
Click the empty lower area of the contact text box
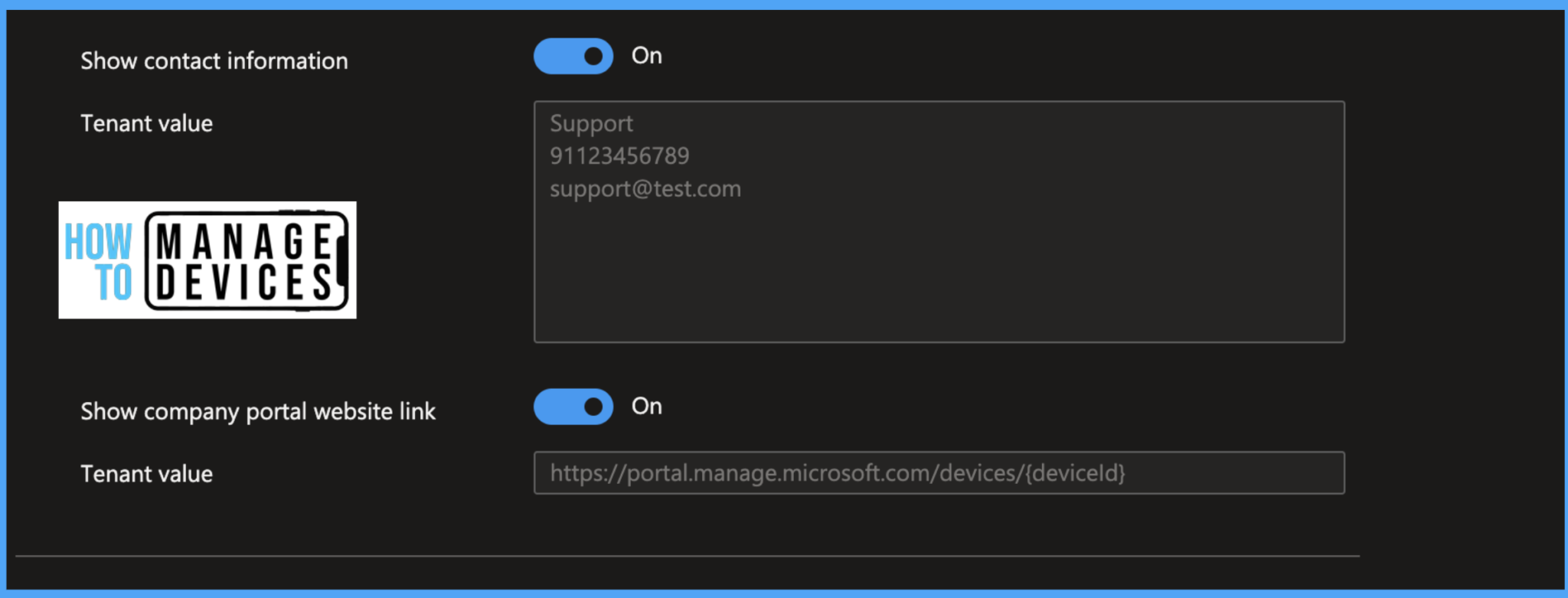tap(939, 276)
